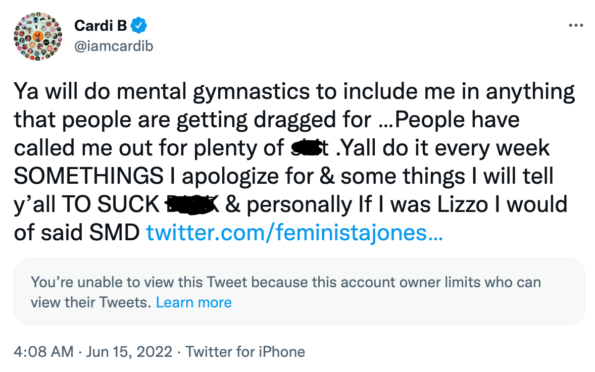Screen dimensions: 595x372
Task: Visit the @iamcardib handle profile
Action: coord(114,46)
